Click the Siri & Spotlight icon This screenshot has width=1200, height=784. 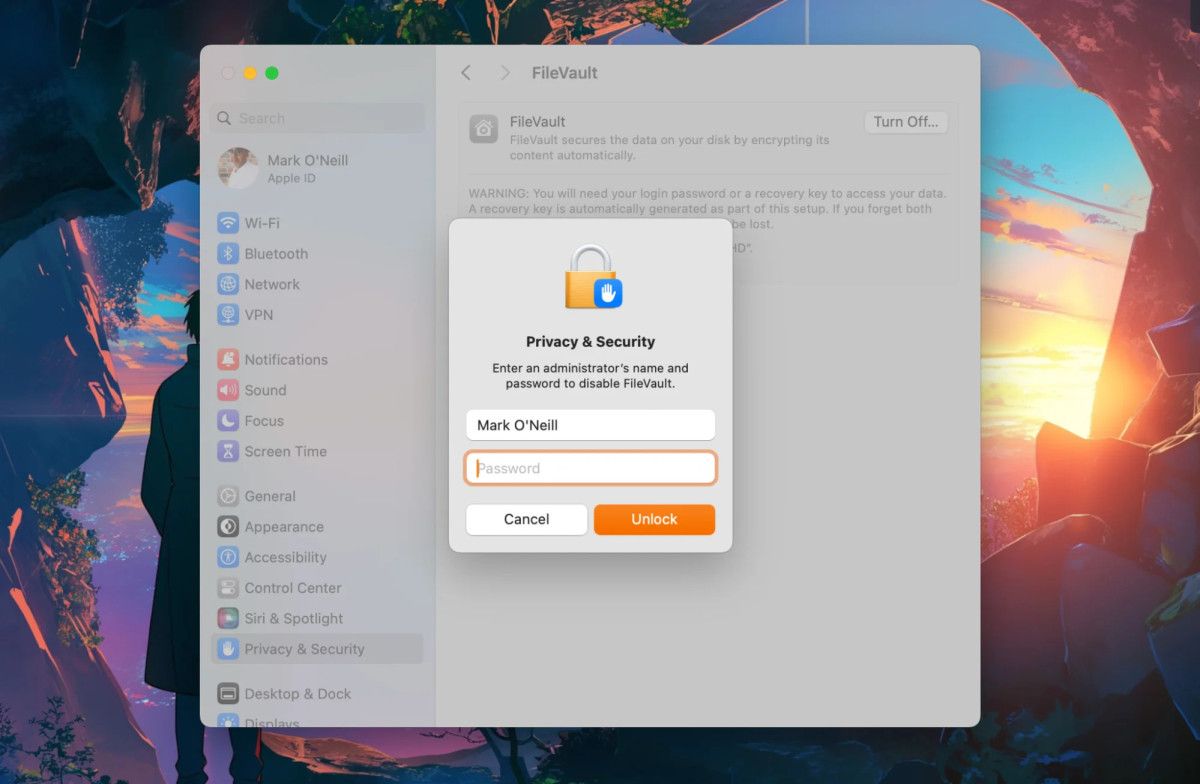click(x=228, y=619)
